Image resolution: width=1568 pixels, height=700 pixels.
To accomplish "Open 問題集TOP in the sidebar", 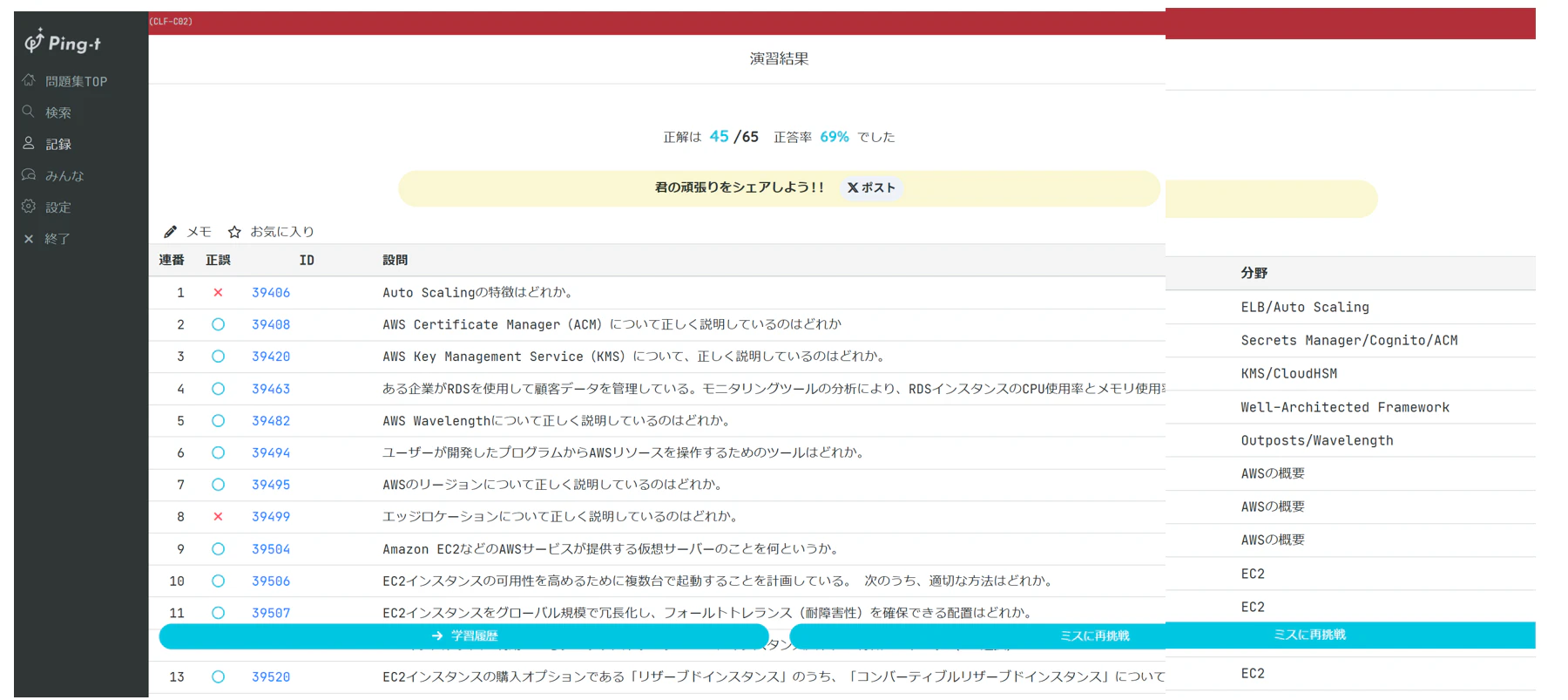I will pyautogui.click(x=77, y=81).
